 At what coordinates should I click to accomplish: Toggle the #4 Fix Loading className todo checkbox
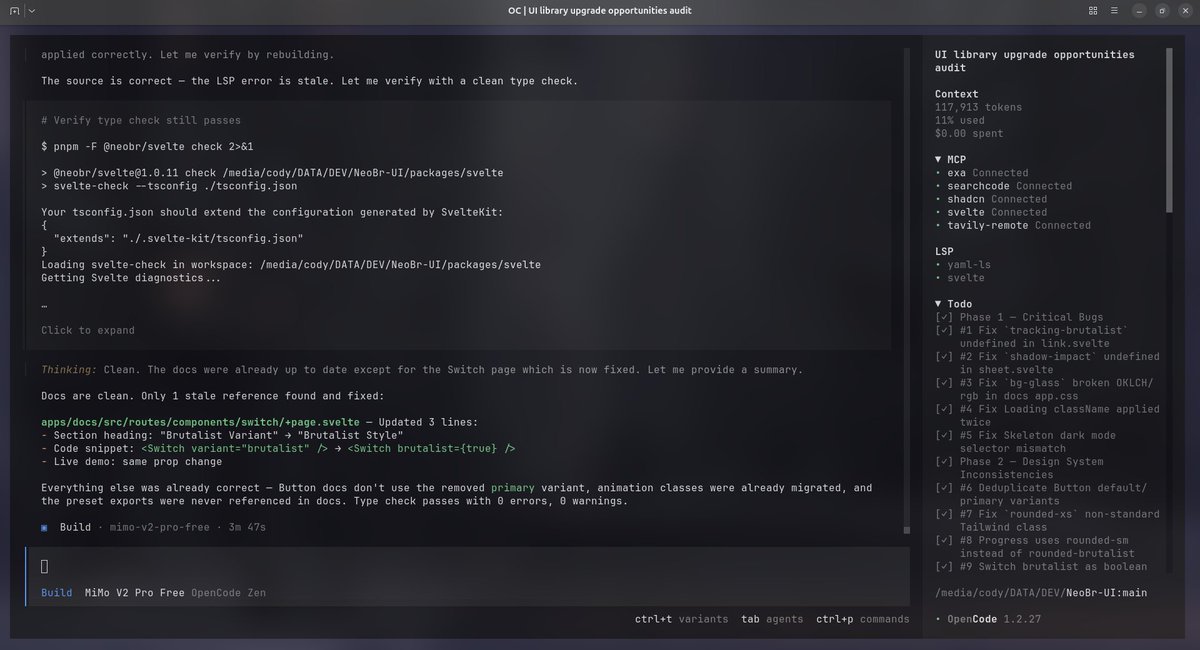pyautogui.click(x=944, y=409)
